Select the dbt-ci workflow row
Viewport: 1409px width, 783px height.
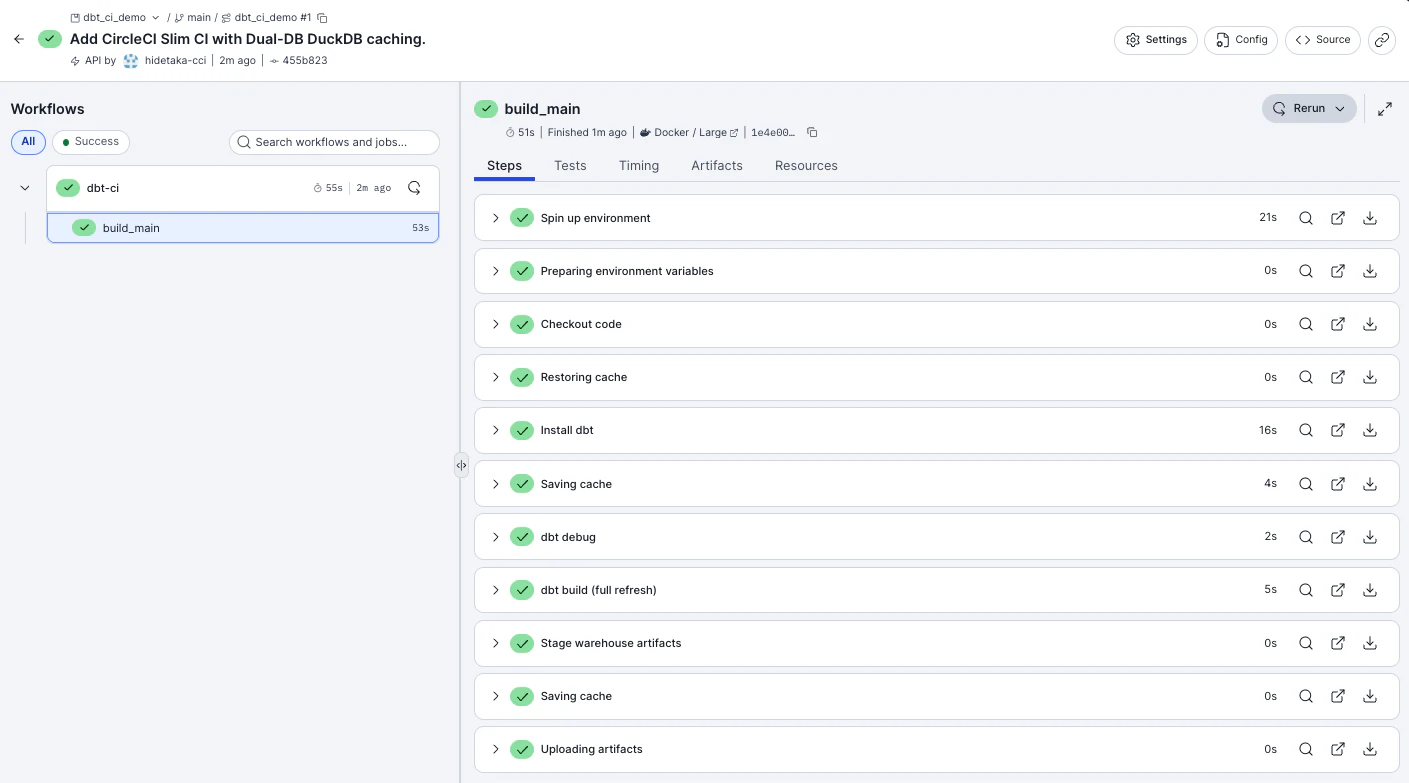pos(243,188)
